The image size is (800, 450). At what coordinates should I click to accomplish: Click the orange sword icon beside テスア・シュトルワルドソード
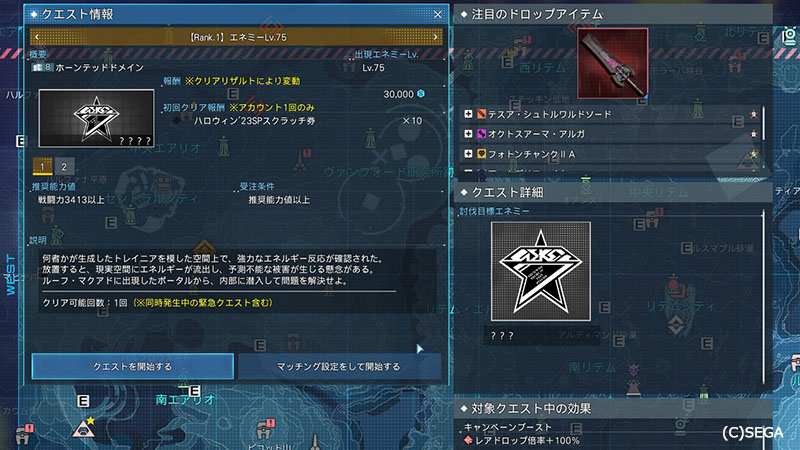pyautogui.click(x=481, y=114)
